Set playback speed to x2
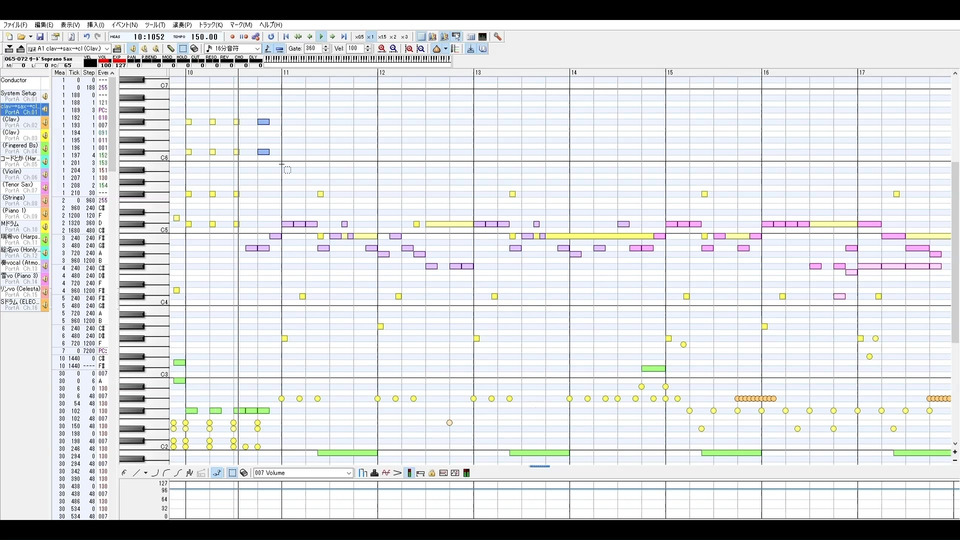 click(x=393, y=37)
